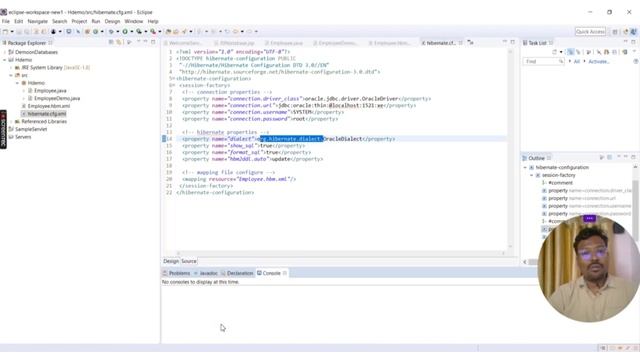Collapse the Hdemo project node
Screen dimensions: 640x360
pos(4,60)
